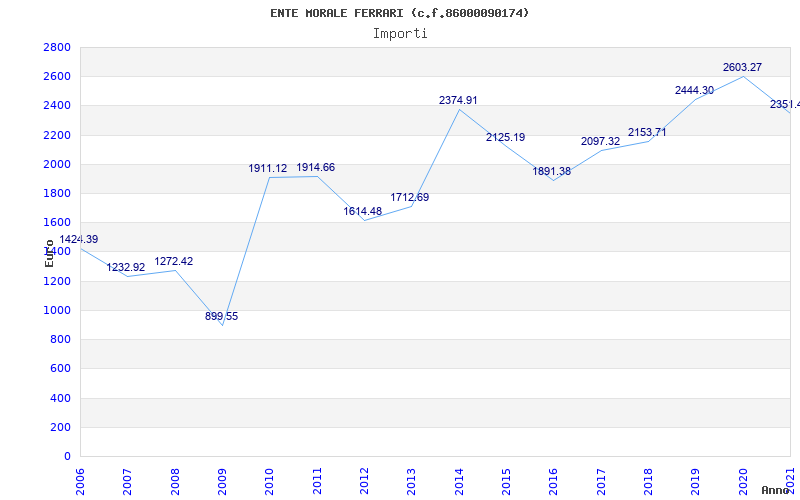Select data label 2097.32
Viewport: 800px width, 500px height.
[601, 141]
